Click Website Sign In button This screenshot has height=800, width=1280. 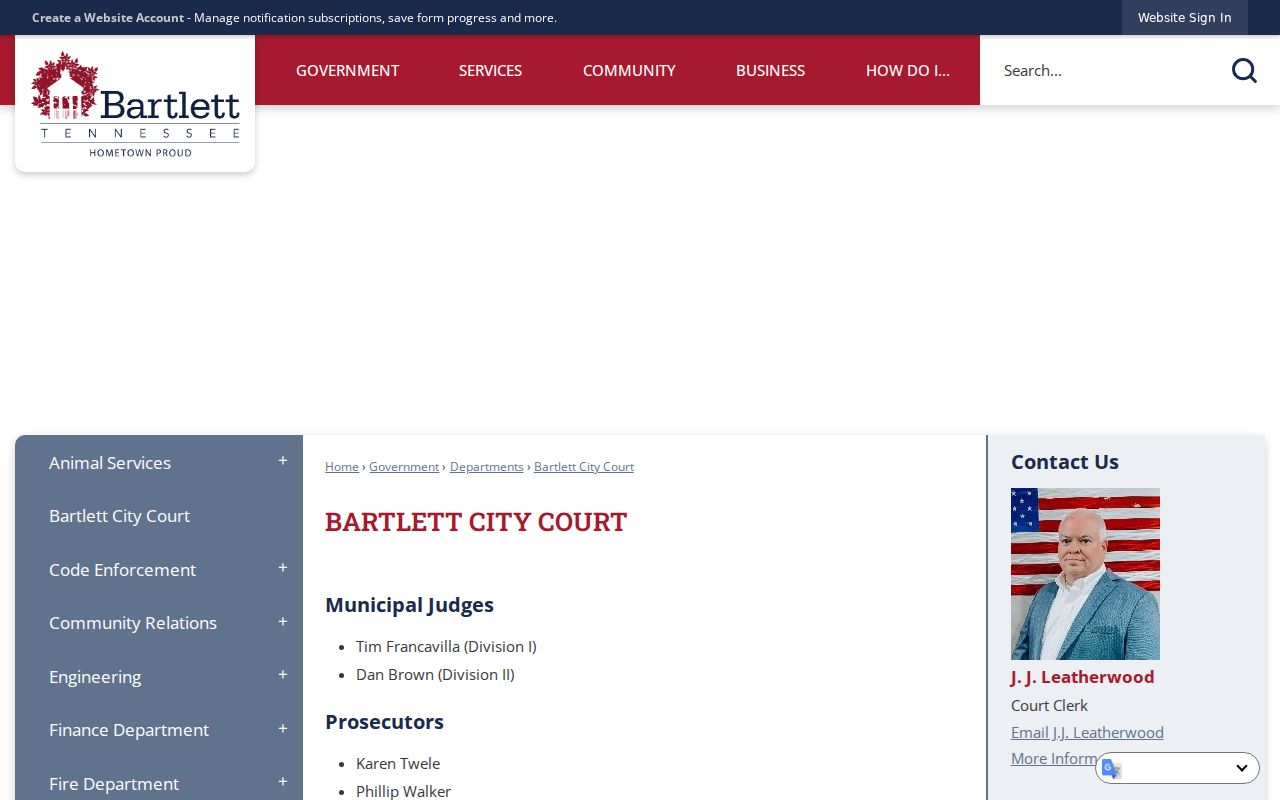pyautogui.click(x=1184, y=17)
